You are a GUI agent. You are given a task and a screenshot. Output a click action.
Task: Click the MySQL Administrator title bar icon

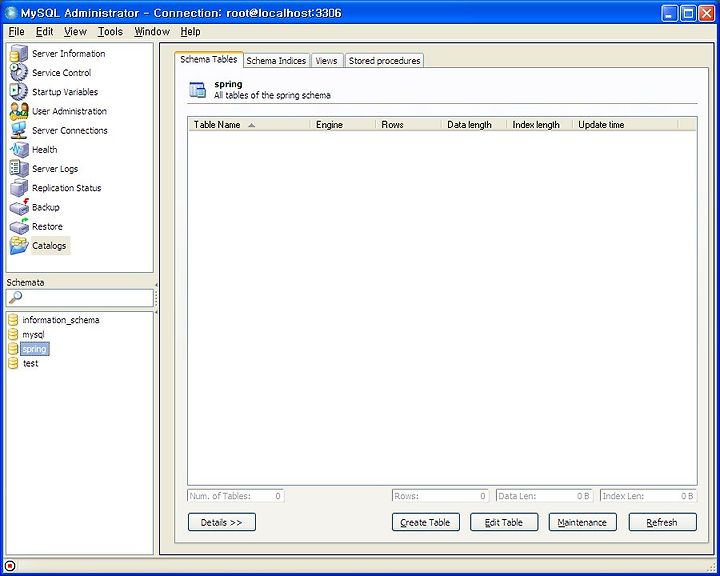11,13
